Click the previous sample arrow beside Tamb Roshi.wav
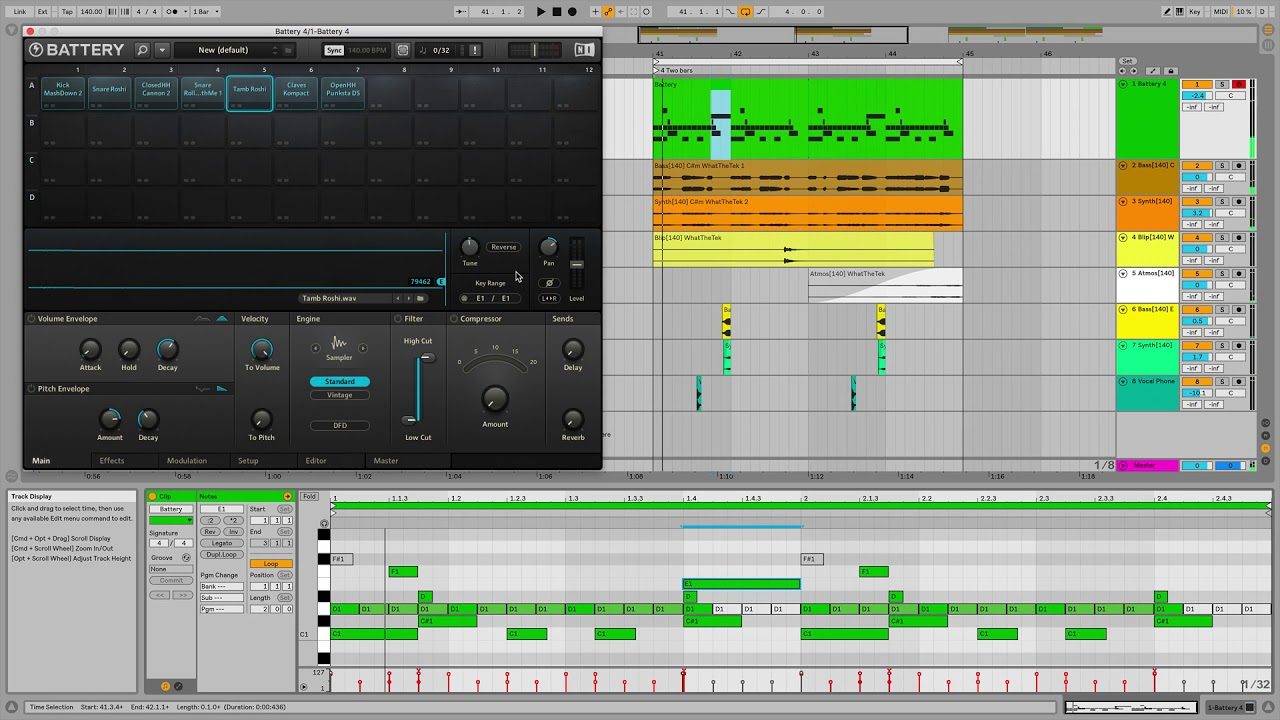Viewport: 1280px width, 720px height. point(398,298)
